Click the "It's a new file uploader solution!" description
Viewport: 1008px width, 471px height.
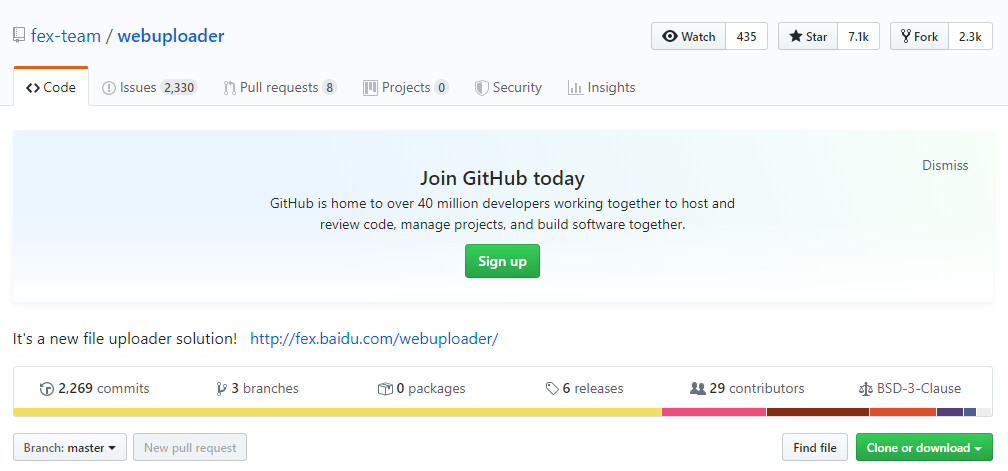(125, 338)
